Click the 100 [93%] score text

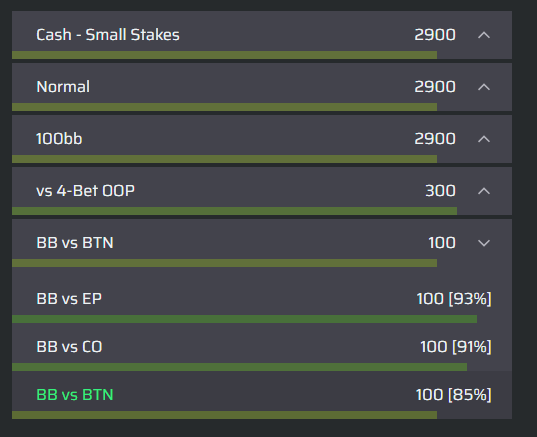point(454,299)
